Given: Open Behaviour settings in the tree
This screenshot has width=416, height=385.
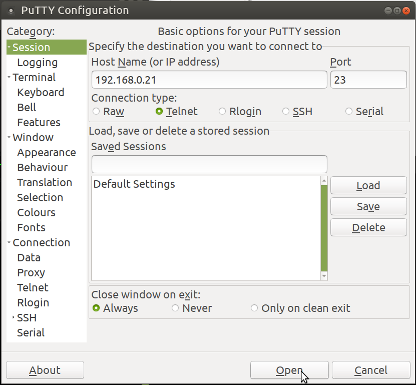Looking at the screenshot, I should 42,167.
